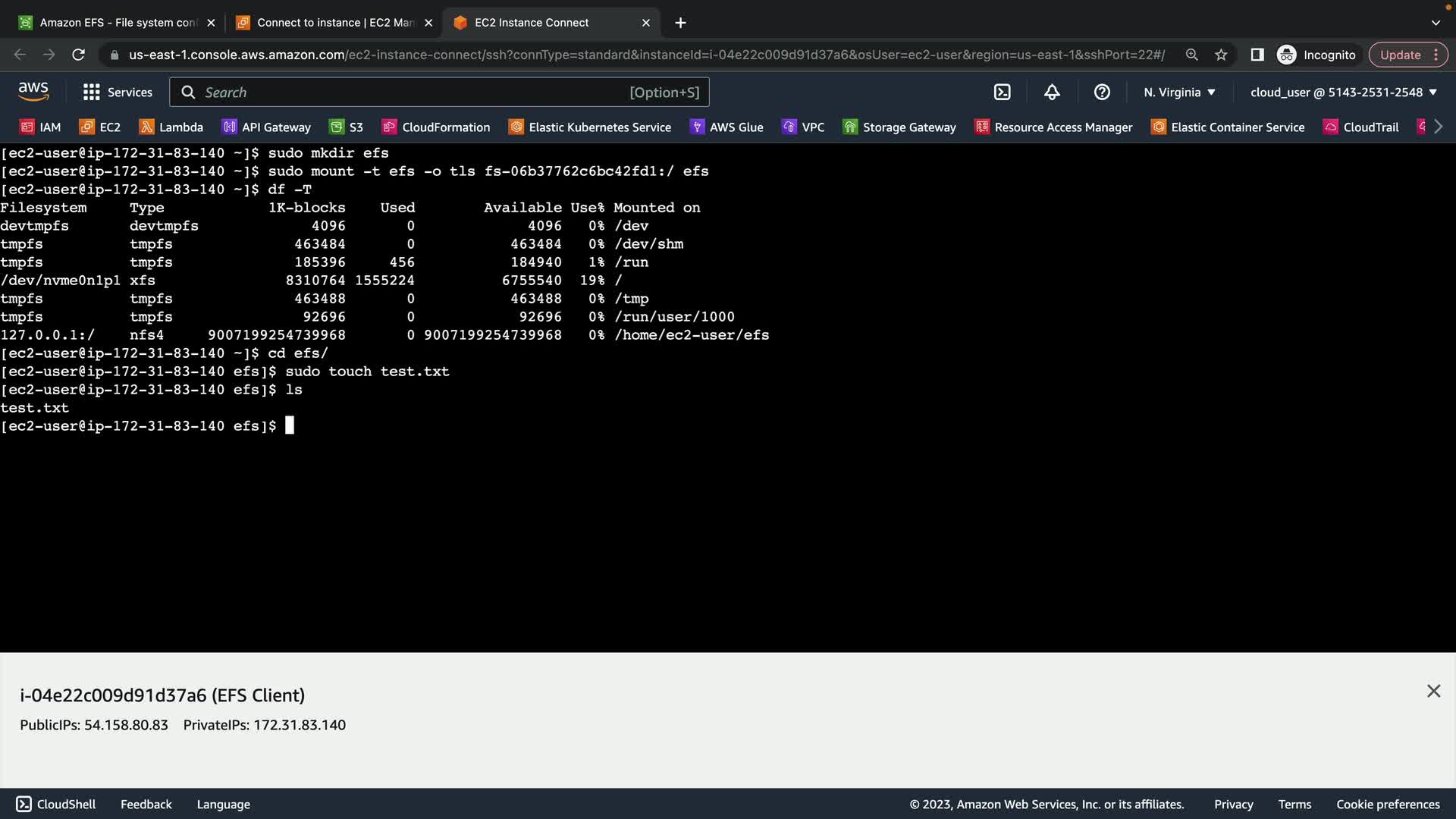Viewport: 1456px width, 819px height.
Task: Open the CloudFormation favorites shortcut
Action: [436, 127]
